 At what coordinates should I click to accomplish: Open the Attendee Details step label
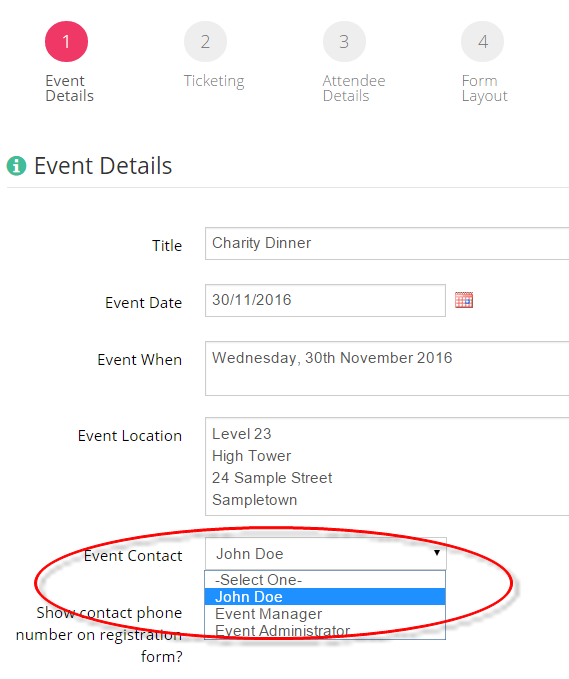[x=354, y=88]
